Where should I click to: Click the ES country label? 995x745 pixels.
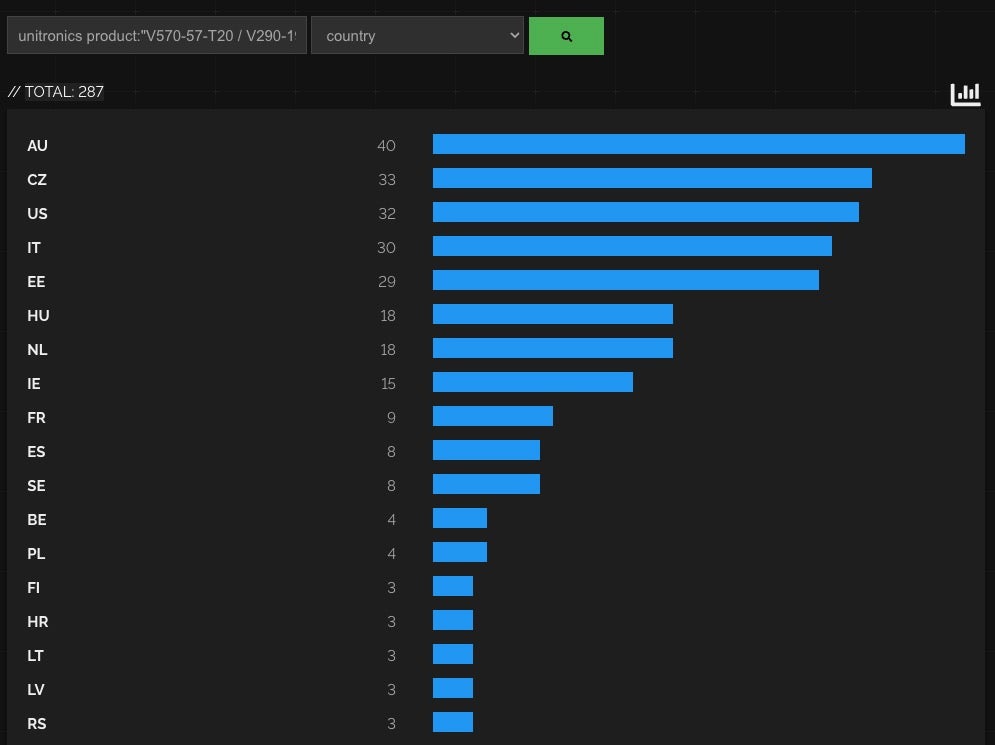click(x=36, y=452)
